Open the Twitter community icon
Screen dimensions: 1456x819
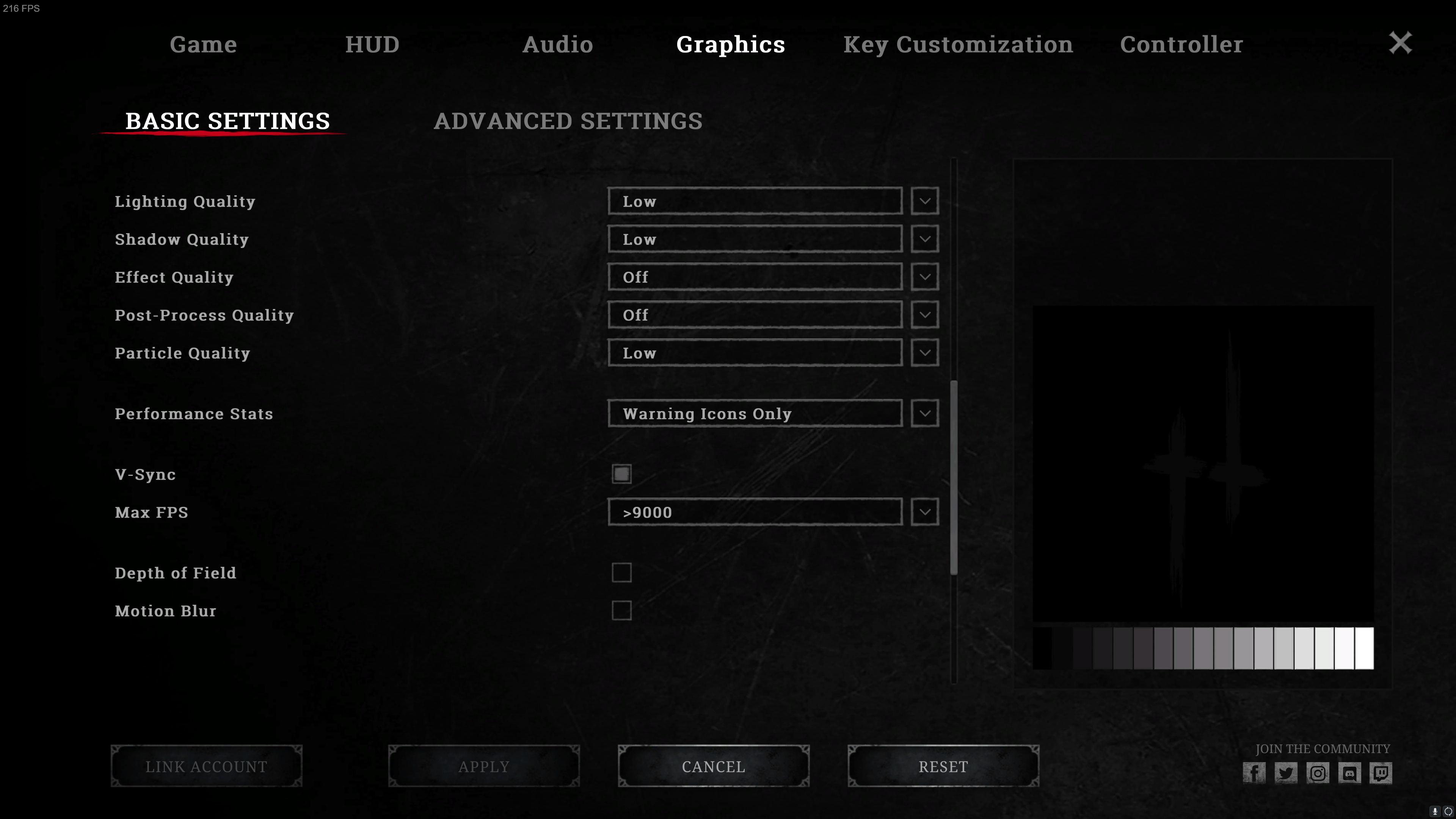[x=1286, y=773]
